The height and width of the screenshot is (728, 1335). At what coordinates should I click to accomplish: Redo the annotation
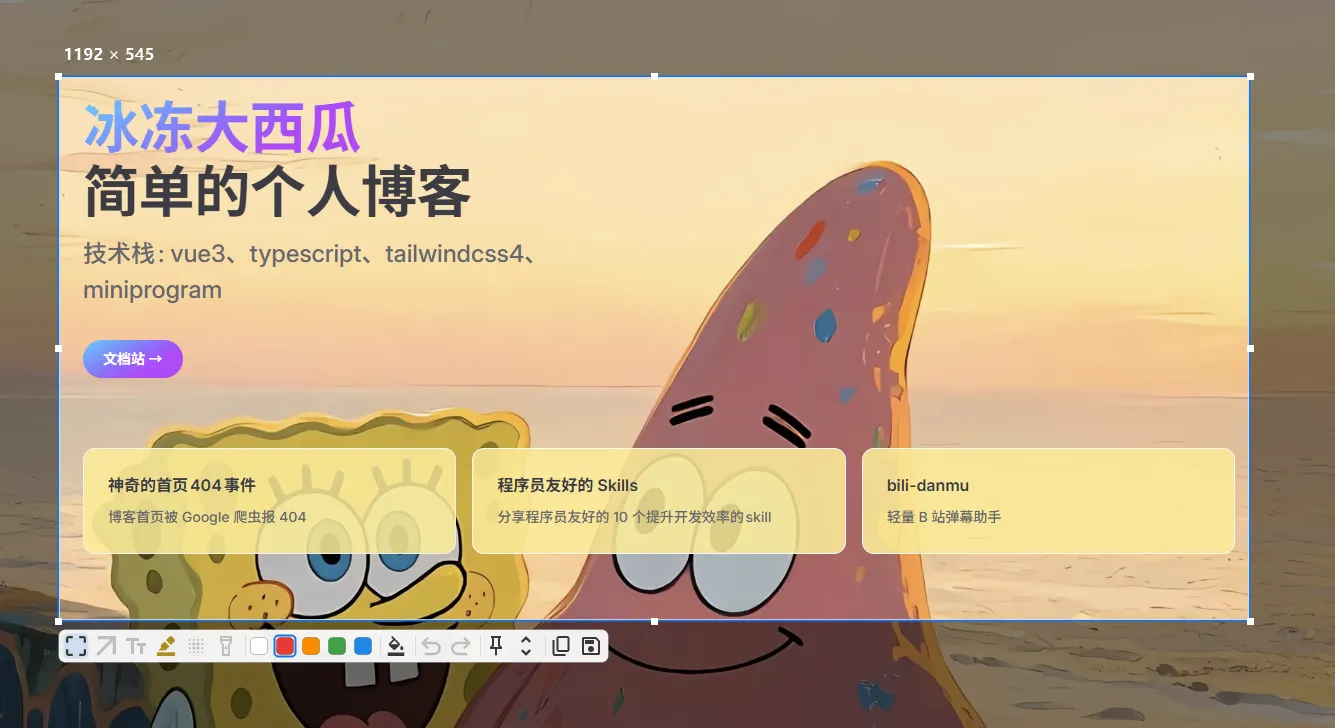pos(461,646)
